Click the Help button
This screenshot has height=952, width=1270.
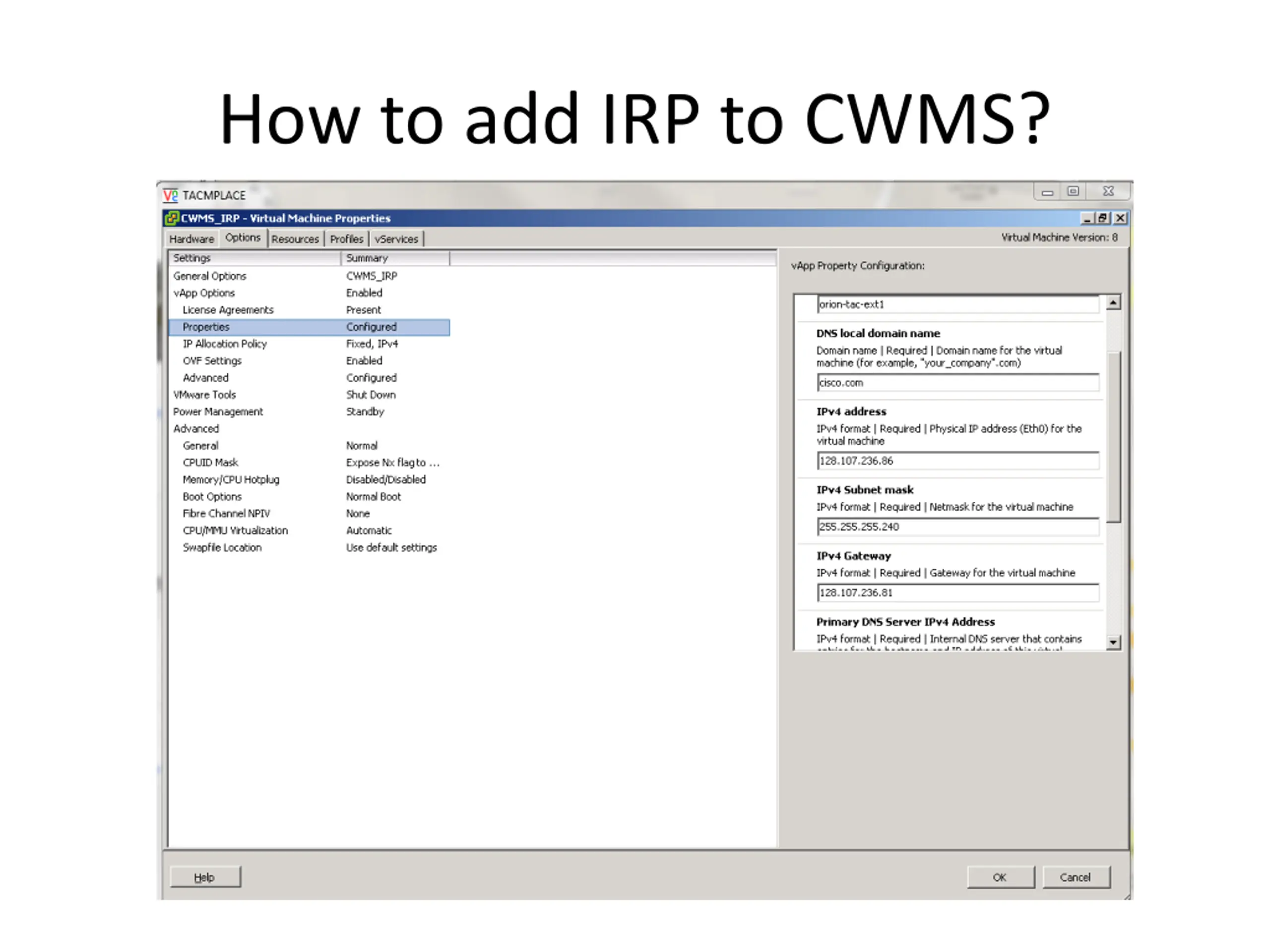(205, 877)
